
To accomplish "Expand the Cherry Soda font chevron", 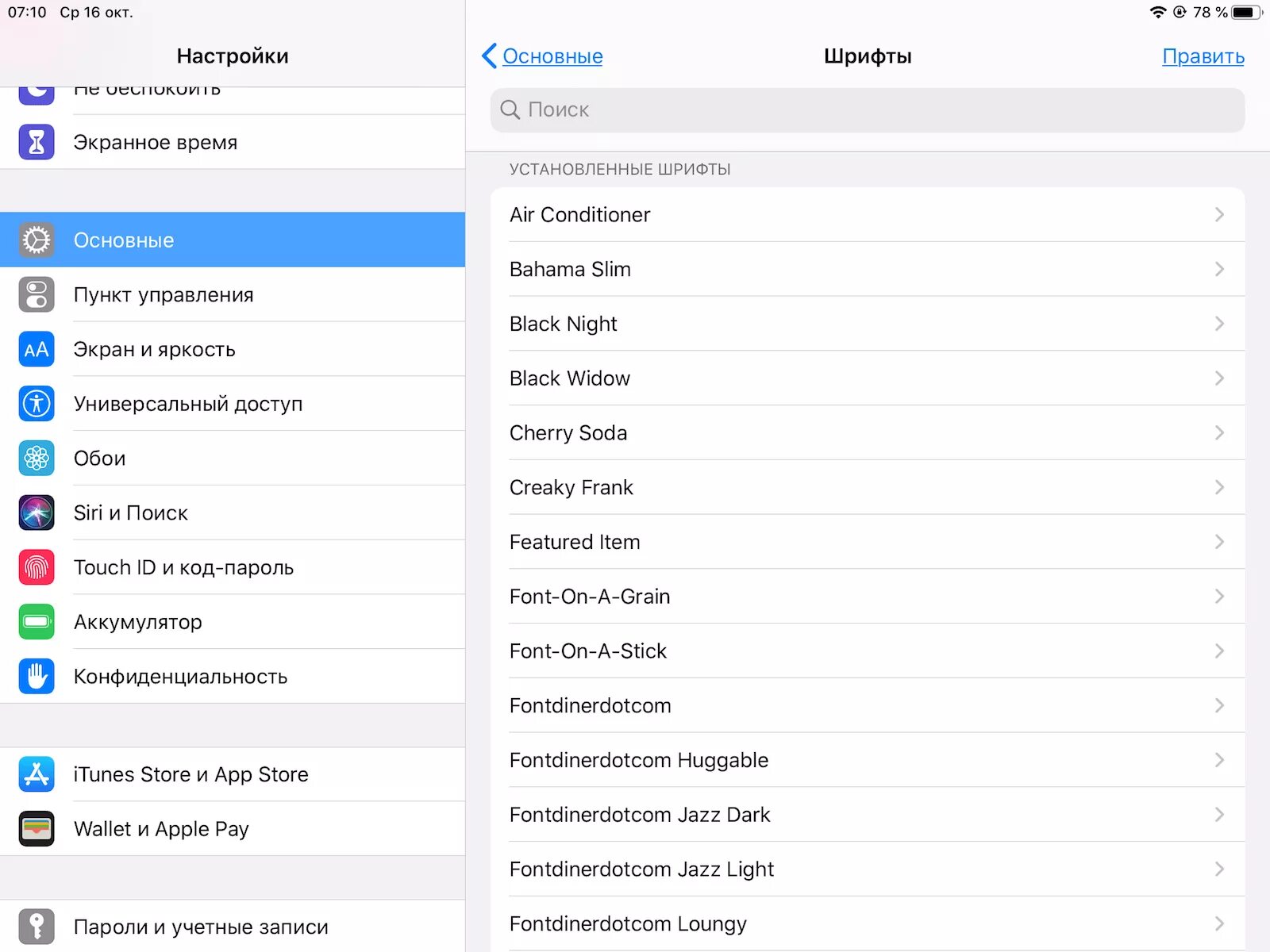I will coord(1219,433).
